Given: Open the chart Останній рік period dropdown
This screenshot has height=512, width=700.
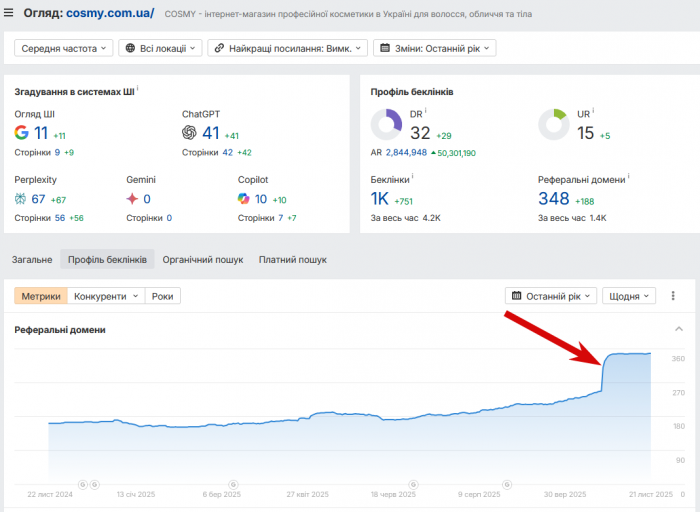Looking at the screenshot, I should [551, 296].
